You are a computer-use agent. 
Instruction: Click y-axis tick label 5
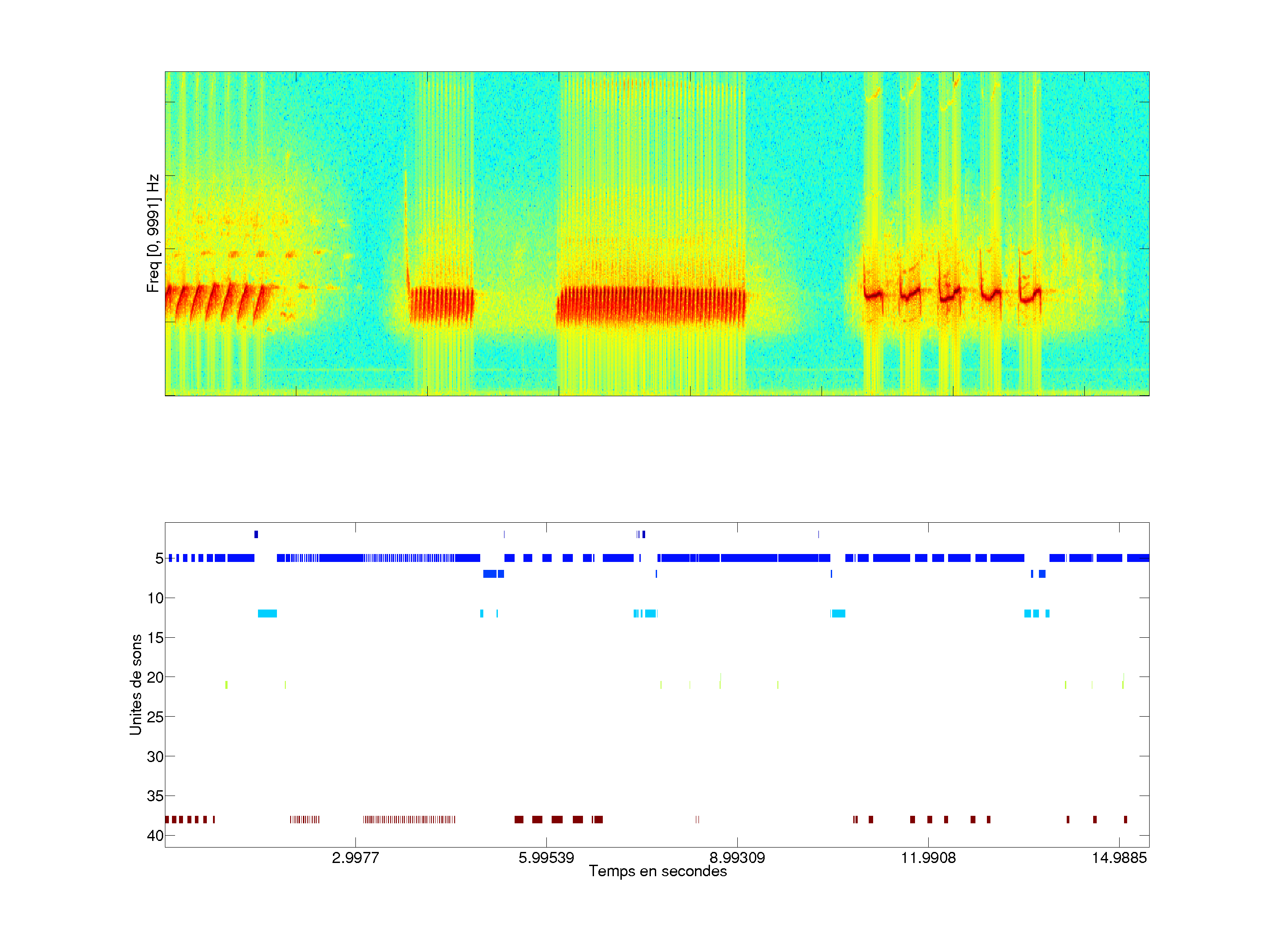159,558
